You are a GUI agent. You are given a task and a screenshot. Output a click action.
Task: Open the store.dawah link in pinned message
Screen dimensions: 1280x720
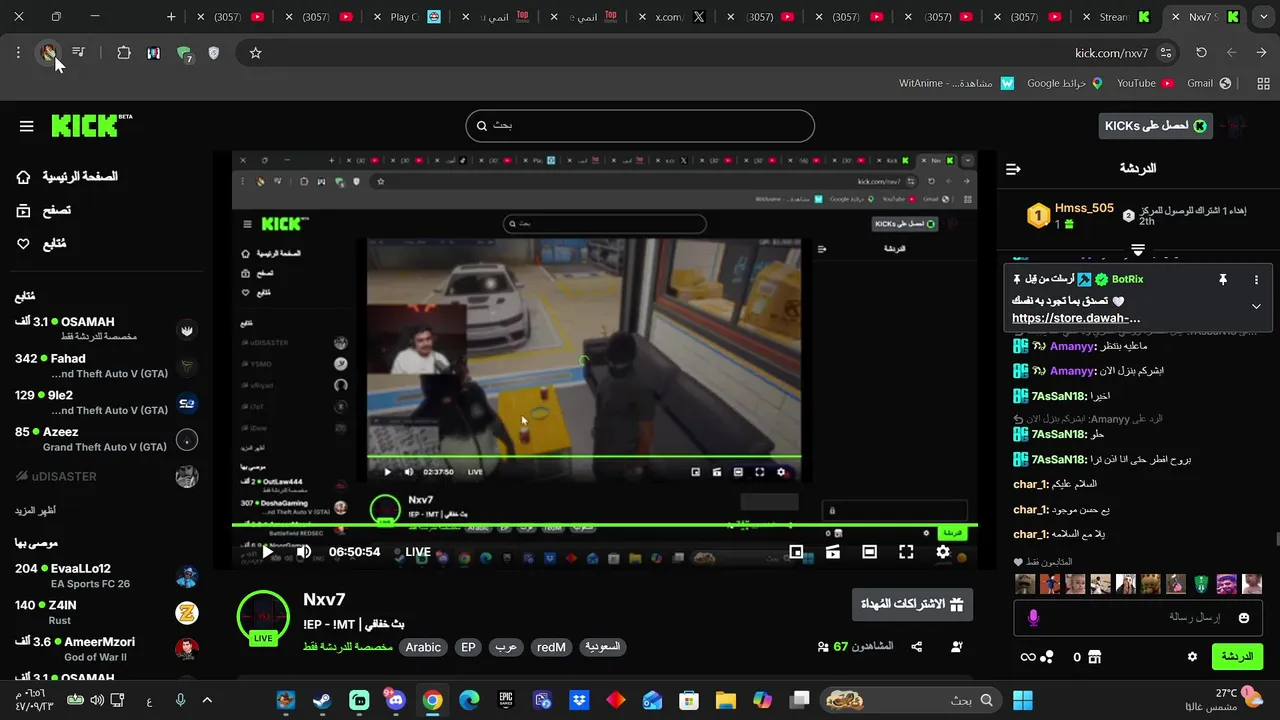point(1076,318)
